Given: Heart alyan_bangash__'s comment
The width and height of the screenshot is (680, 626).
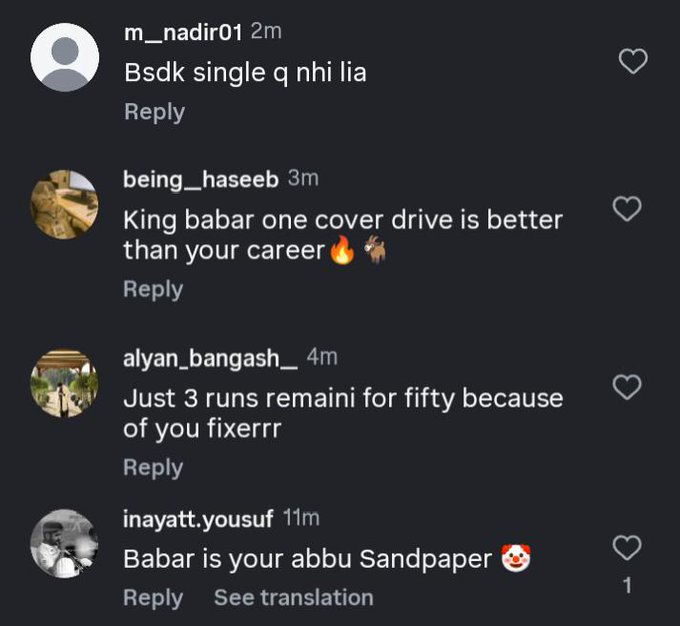Looking at the screenshot, I should point(626,387).
